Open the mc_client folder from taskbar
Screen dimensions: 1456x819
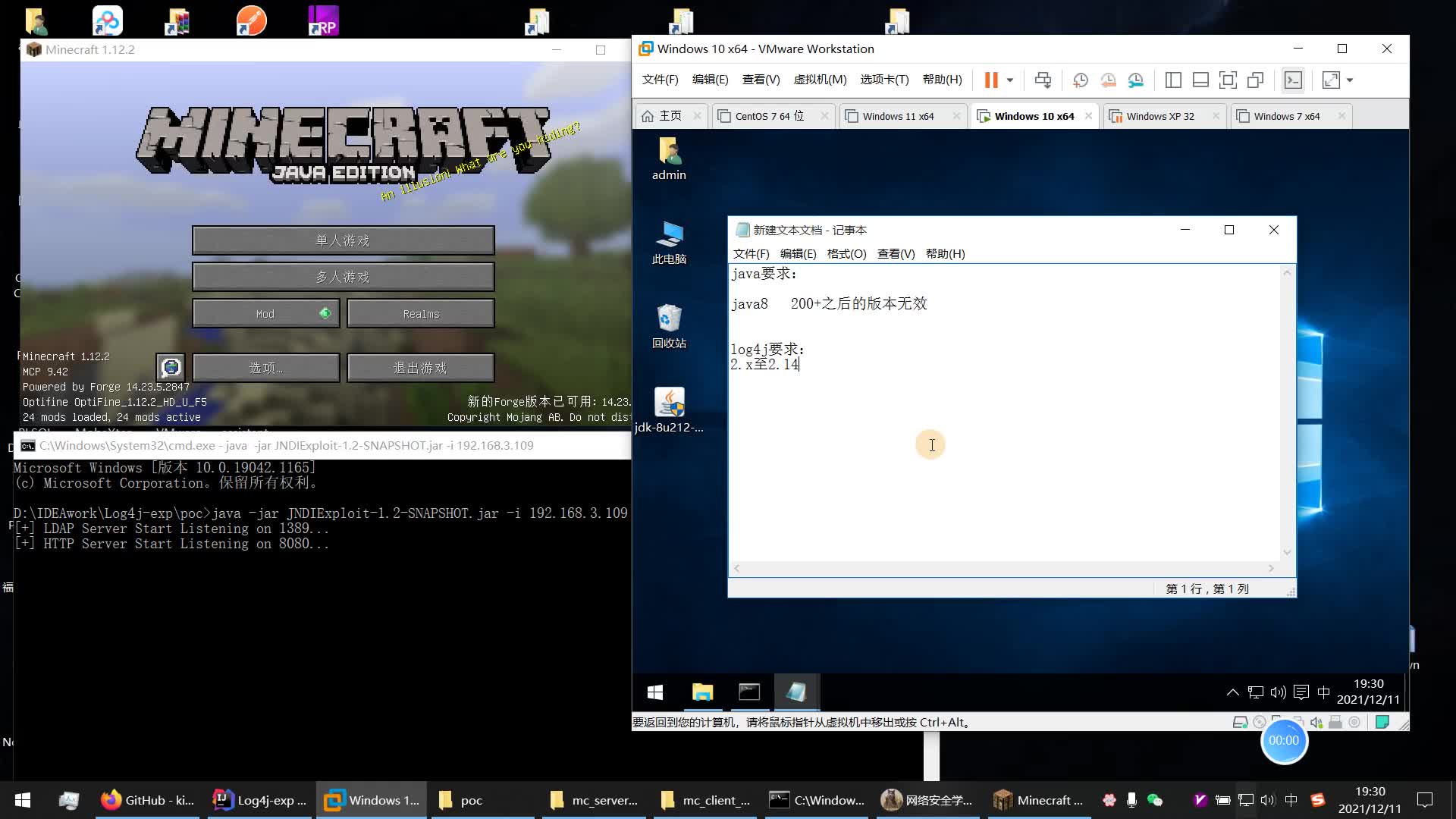[x=705, y=800]
